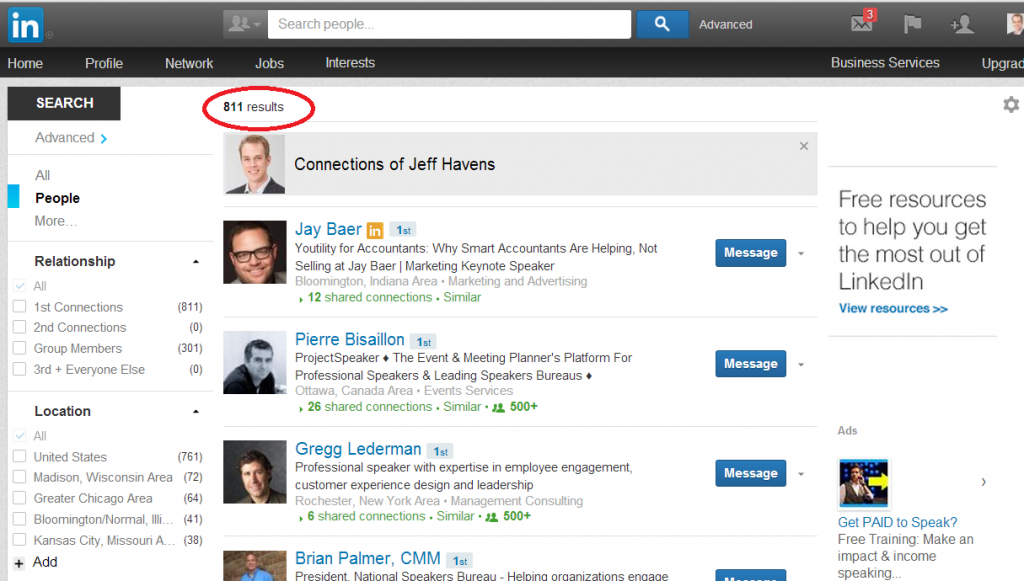Go to the Jobs menu
This screenshot has height=581, width=1024.
pos(269,63)
